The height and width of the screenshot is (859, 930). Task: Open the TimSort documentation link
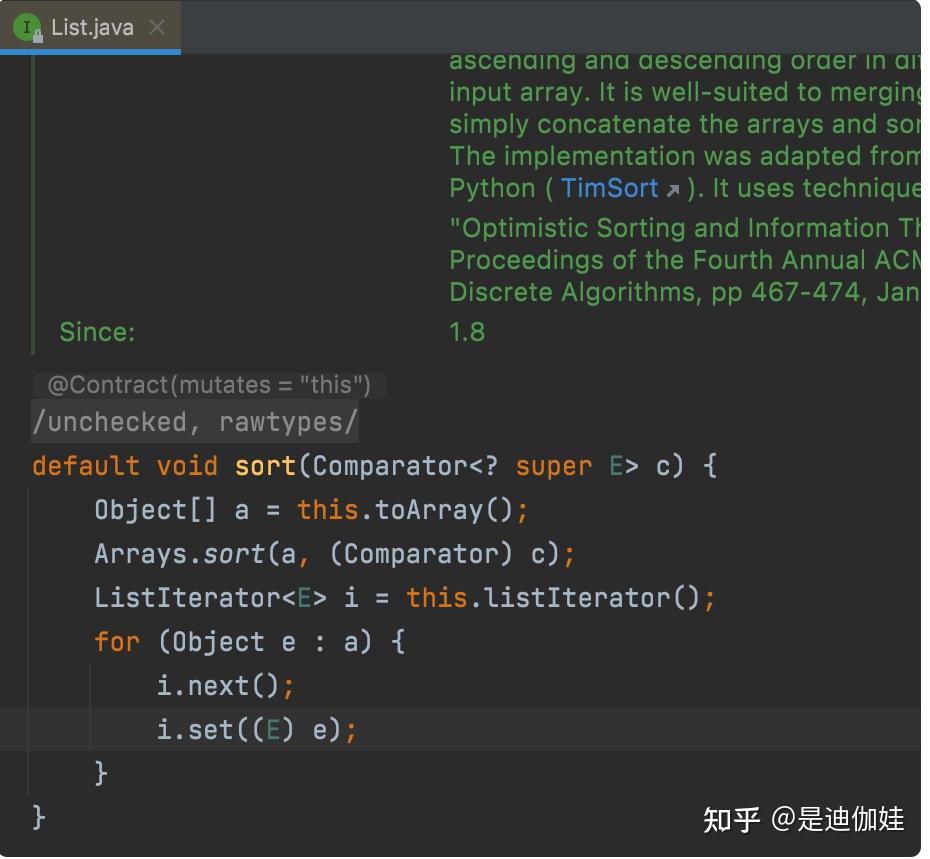pyautogui.click(x=610, y=189)
